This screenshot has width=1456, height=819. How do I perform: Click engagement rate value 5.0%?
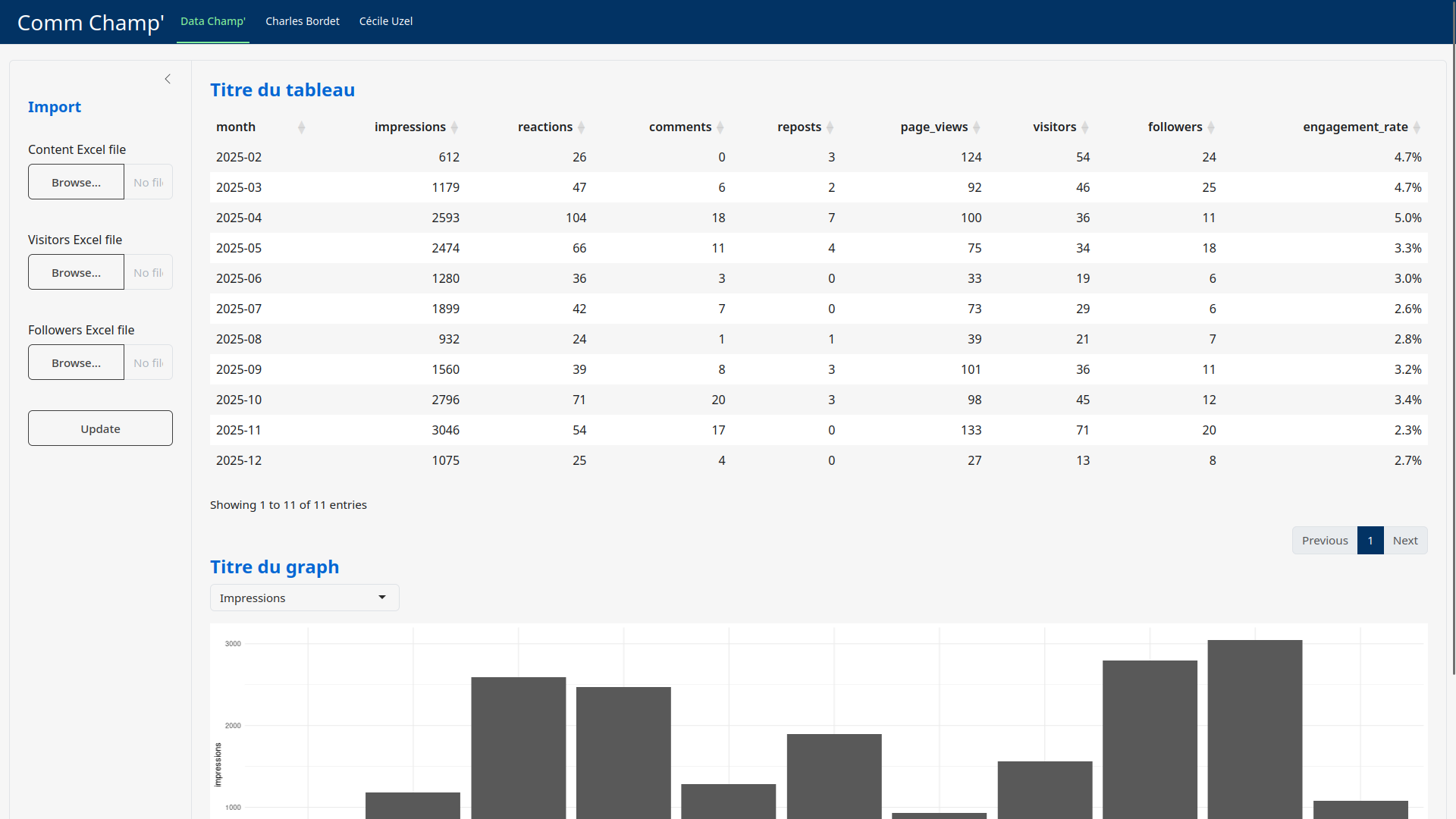[1408, 218]
